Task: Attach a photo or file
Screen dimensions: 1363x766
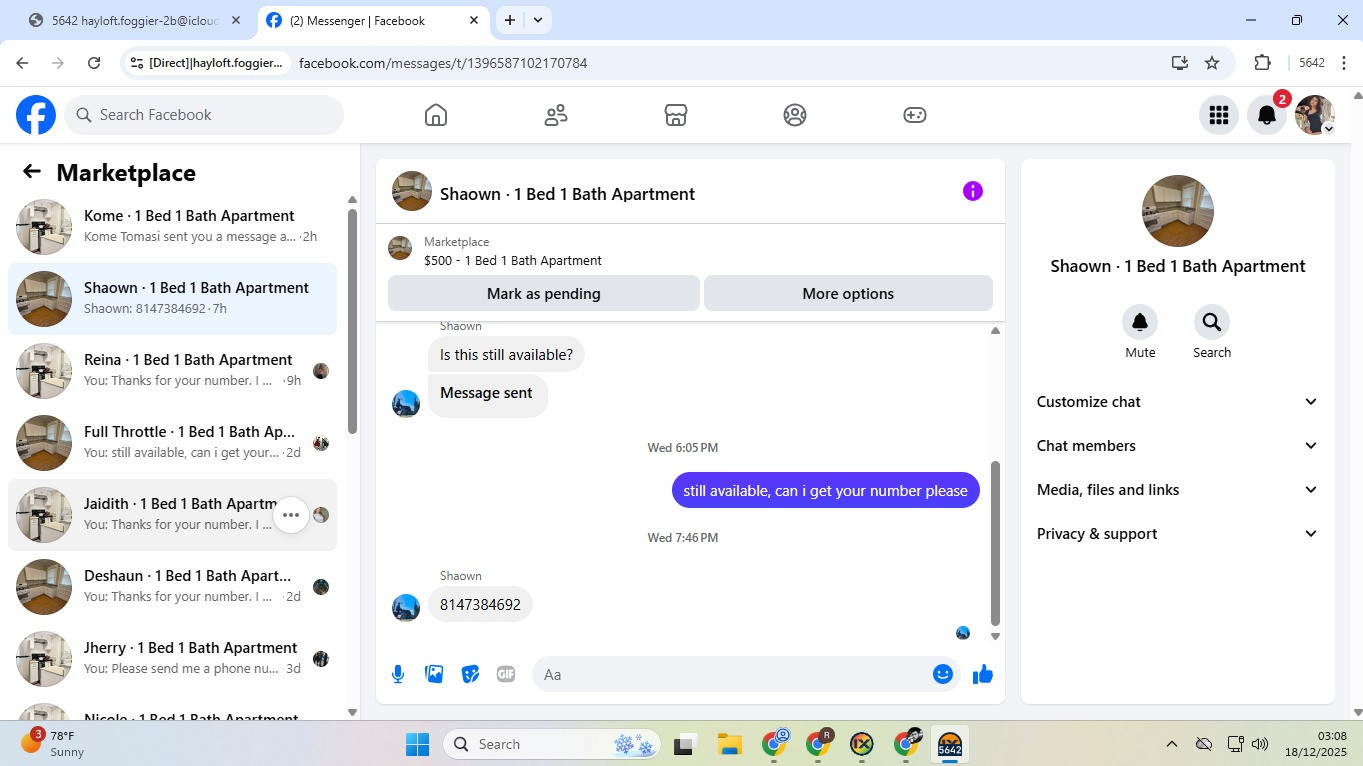Action: [434, 674]
